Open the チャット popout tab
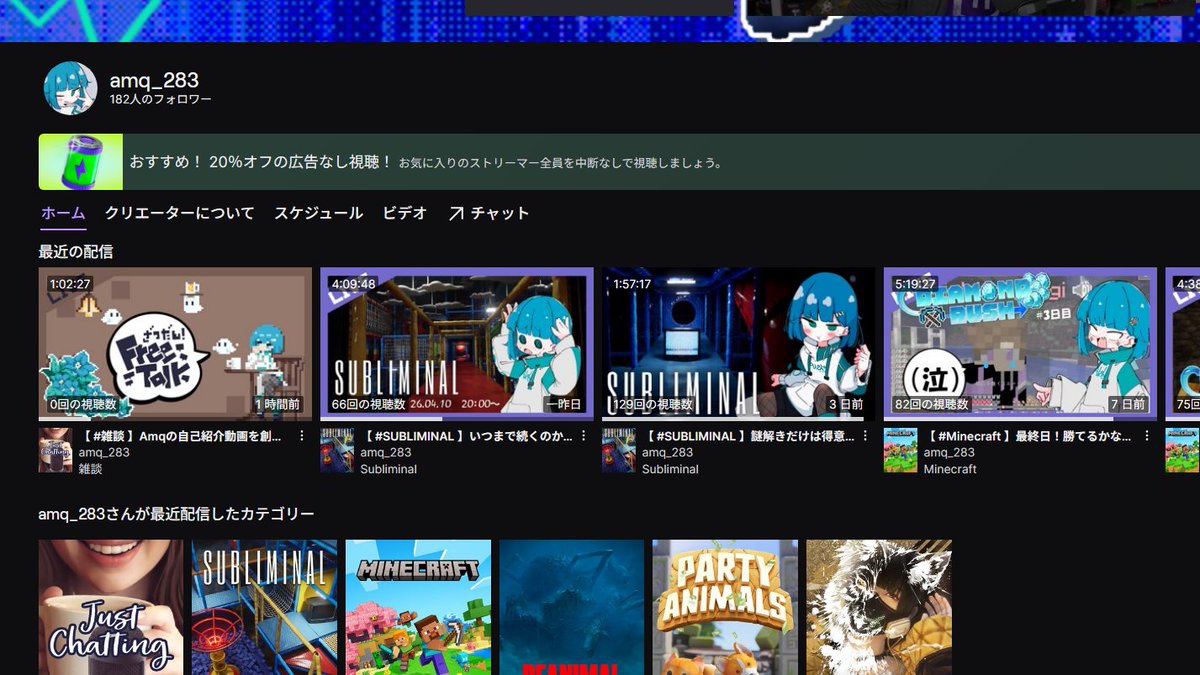Image resolution: width=1200 pixels, height=675 pixels. 489,213
